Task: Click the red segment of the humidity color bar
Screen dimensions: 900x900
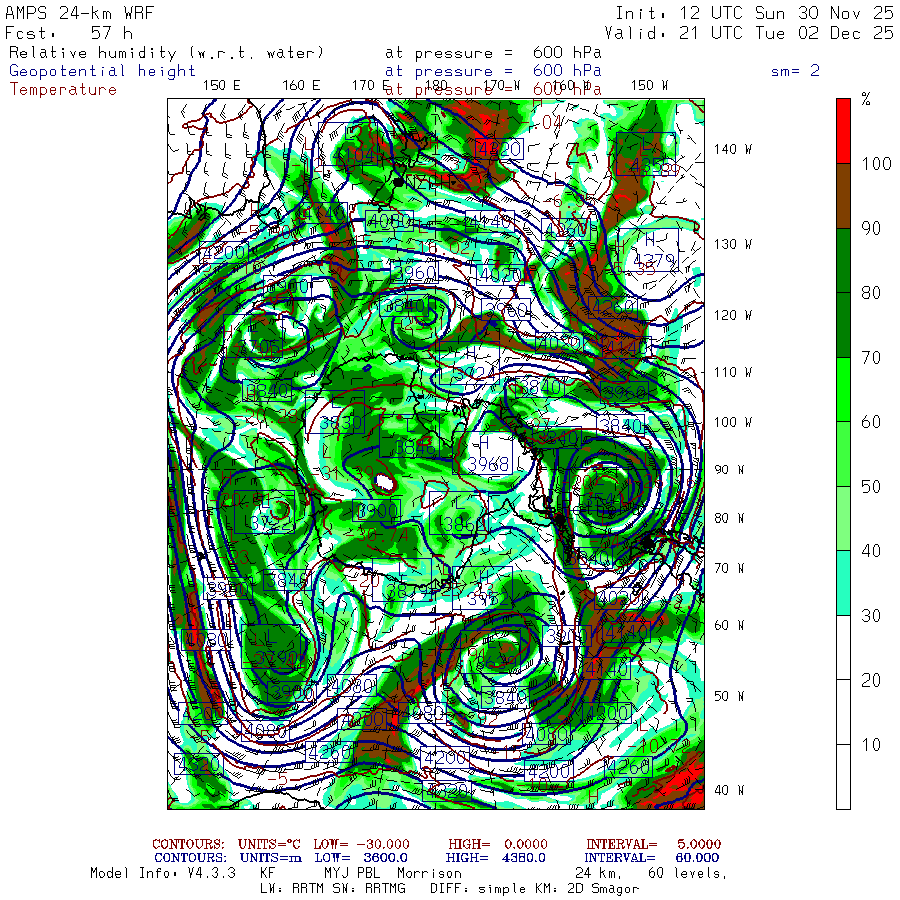Action: pos(843,131)
